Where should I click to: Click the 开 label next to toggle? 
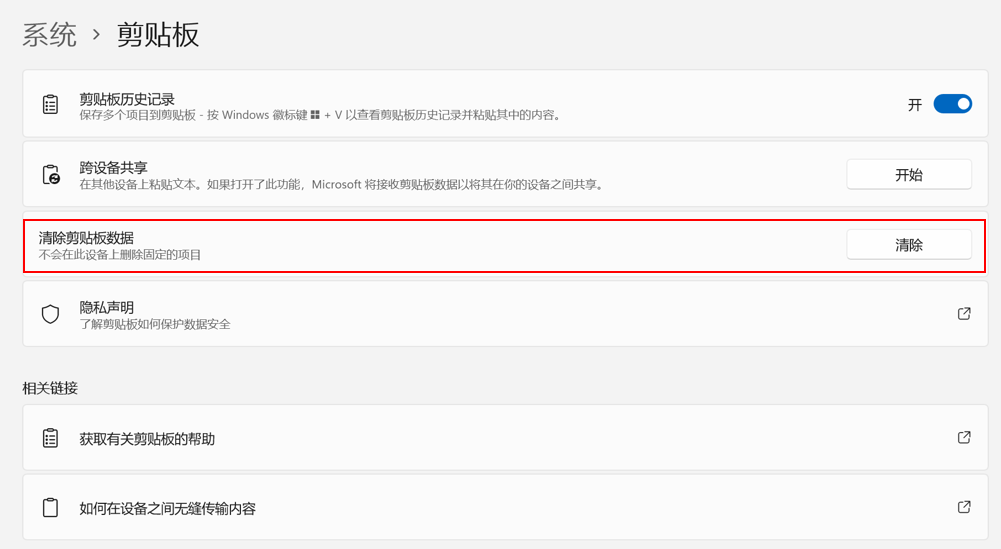click(x=915, y=104)
